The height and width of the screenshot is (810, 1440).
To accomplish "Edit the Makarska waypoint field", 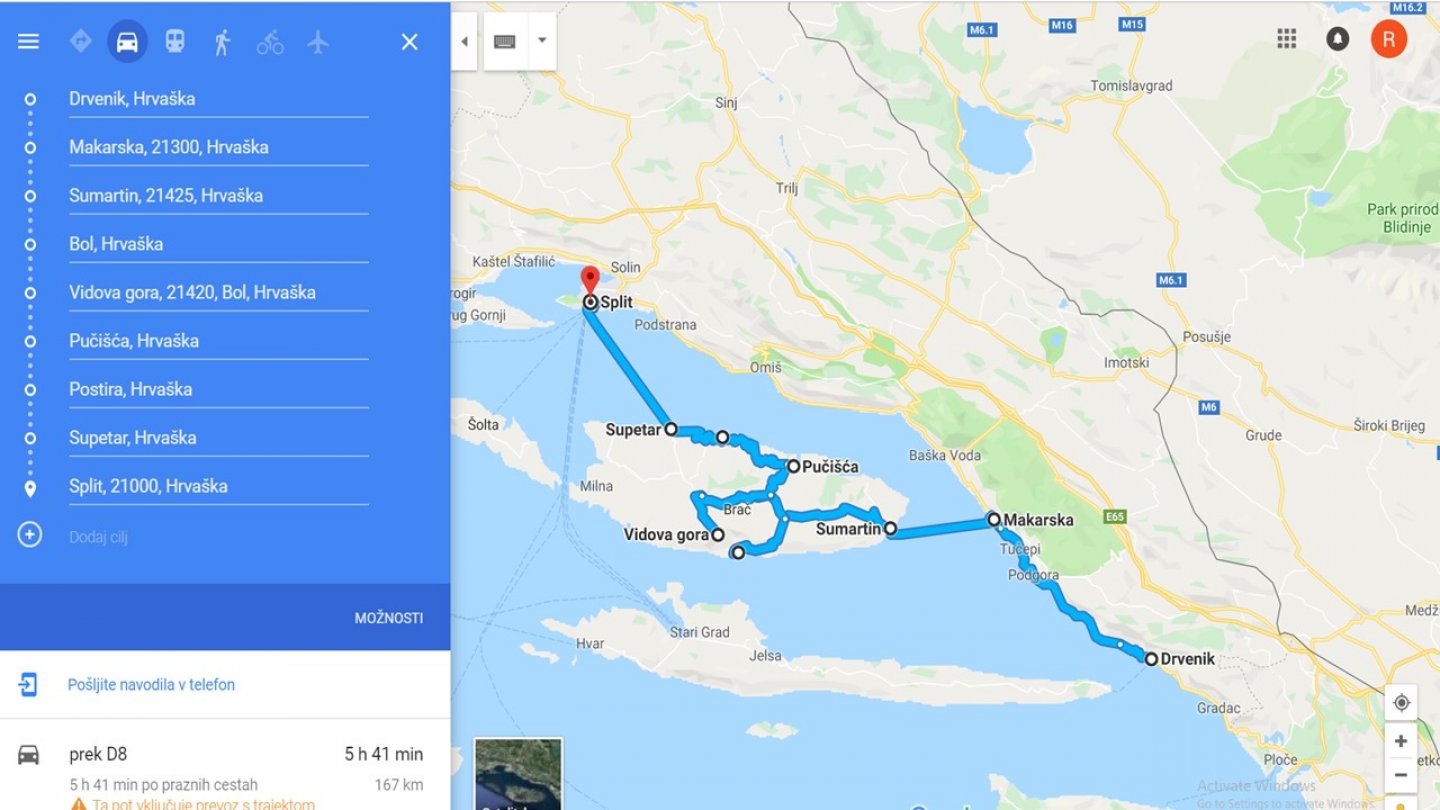I will (218, 148).
